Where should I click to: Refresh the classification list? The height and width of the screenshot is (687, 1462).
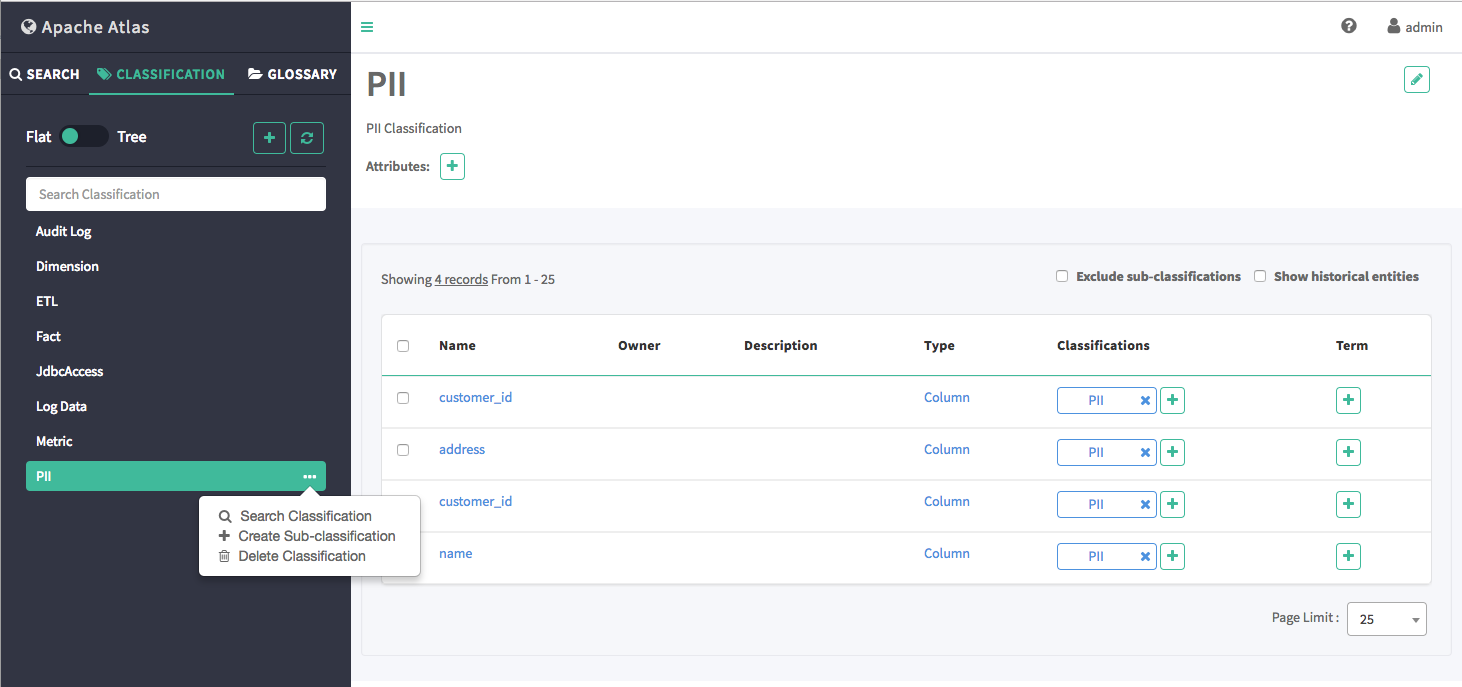click(307, 138)
